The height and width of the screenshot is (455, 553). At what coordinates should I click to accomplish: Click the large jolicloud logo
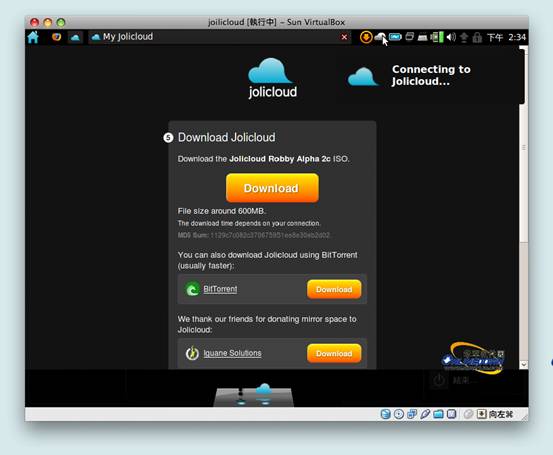[272, 78]
